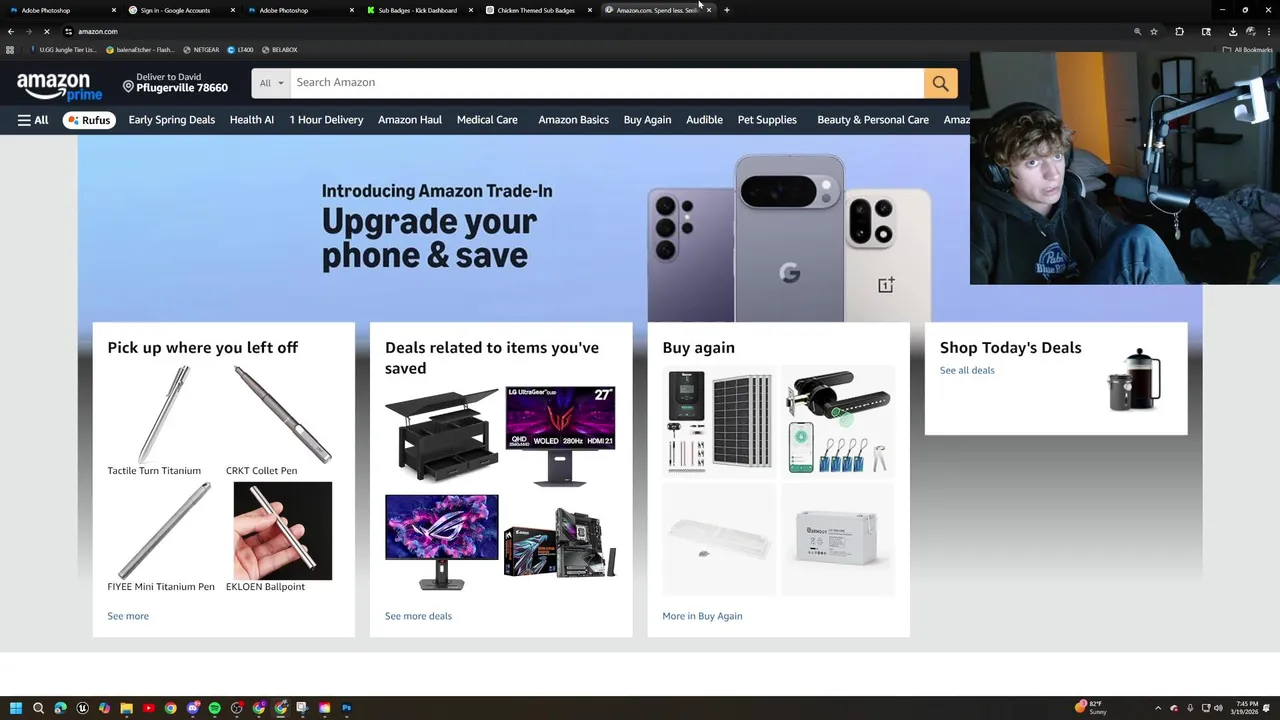Open Health AI nav item
This screenshot has width=1280, height=720.
point(252,120)
